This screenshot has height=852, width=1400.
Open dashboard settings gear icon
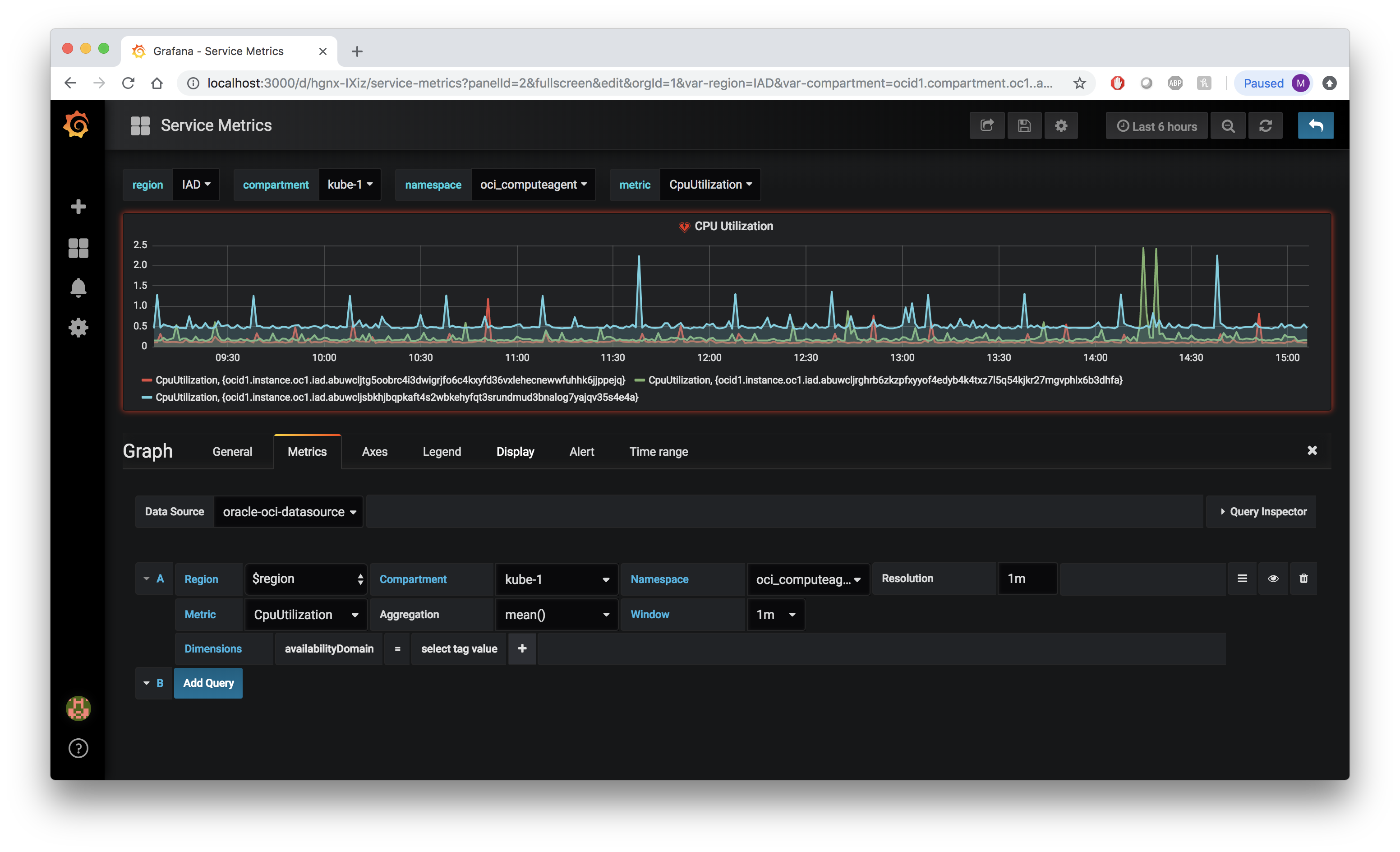[1061, 125]
